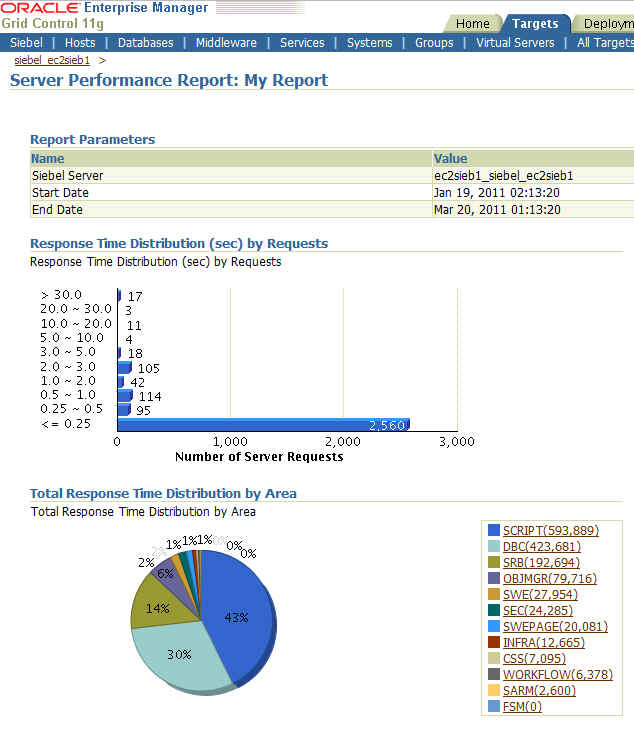Click the purple OBJMGR legend swatch
This screenshot has width=634, height=731.
494,578
